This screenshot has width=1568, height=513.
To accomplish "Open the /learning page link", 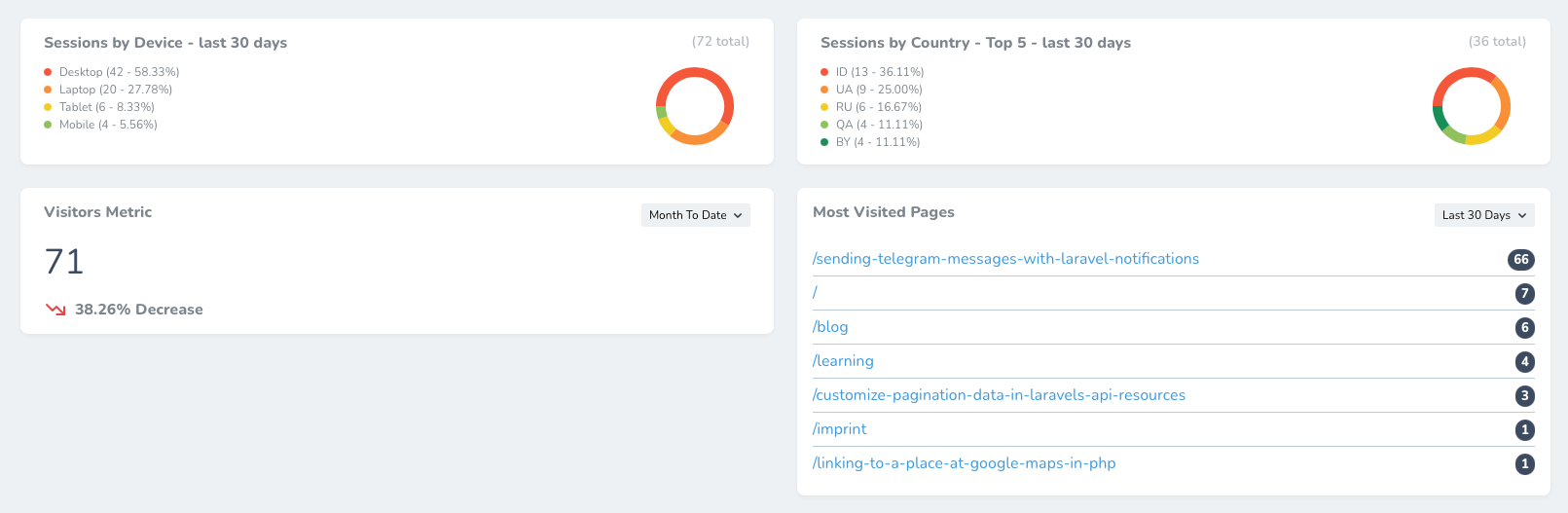I will 843,361.
